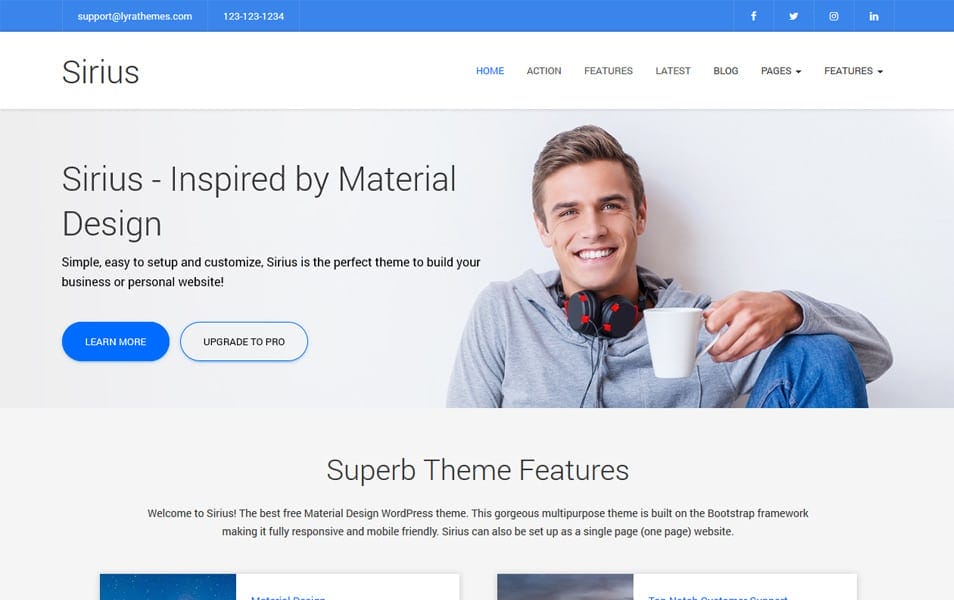Open the Facebook icon in the top bar
The height and width of the screenshot is (600, 954).
tap(753, 15)
